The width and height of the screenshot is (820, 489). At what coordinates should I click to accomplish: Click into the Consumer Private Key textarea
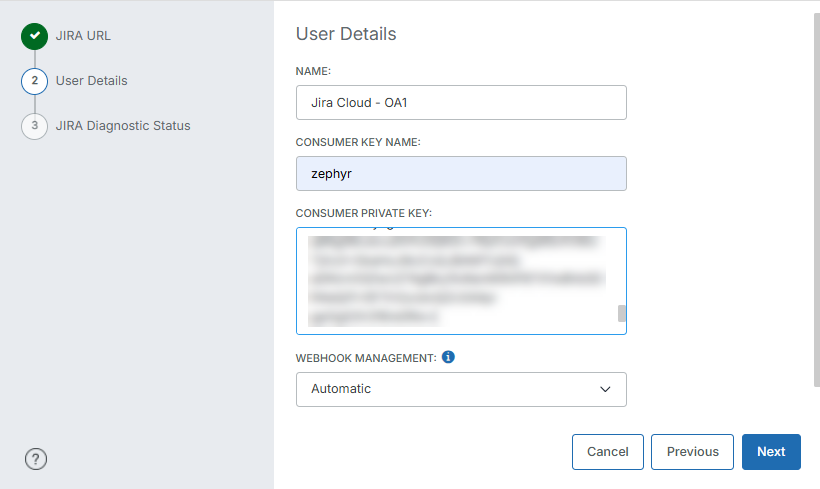coord(461,281)
